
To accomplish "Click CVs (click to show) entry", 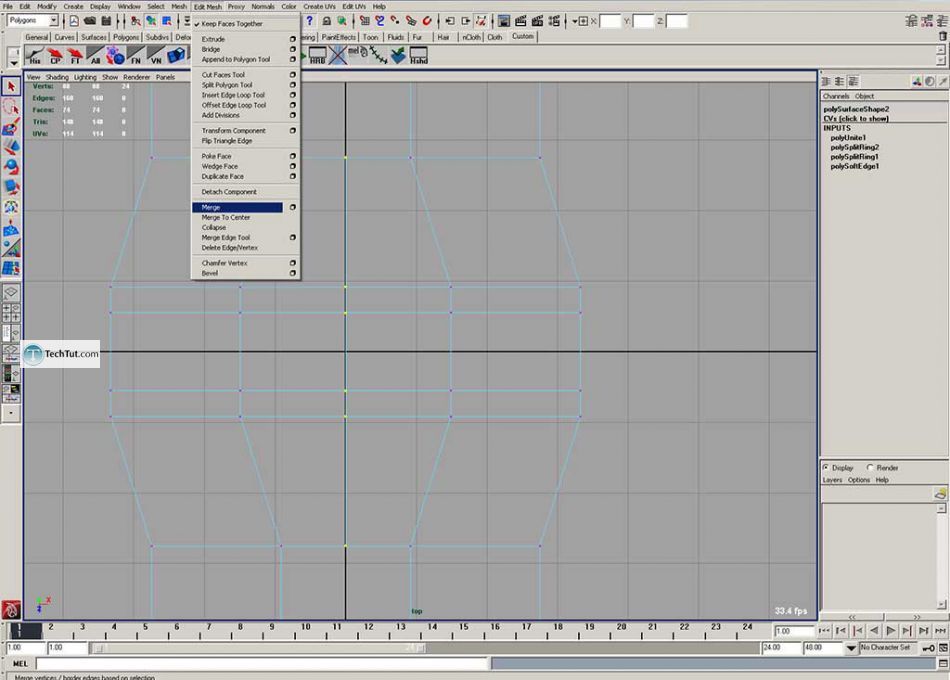I will coord(855,119).
